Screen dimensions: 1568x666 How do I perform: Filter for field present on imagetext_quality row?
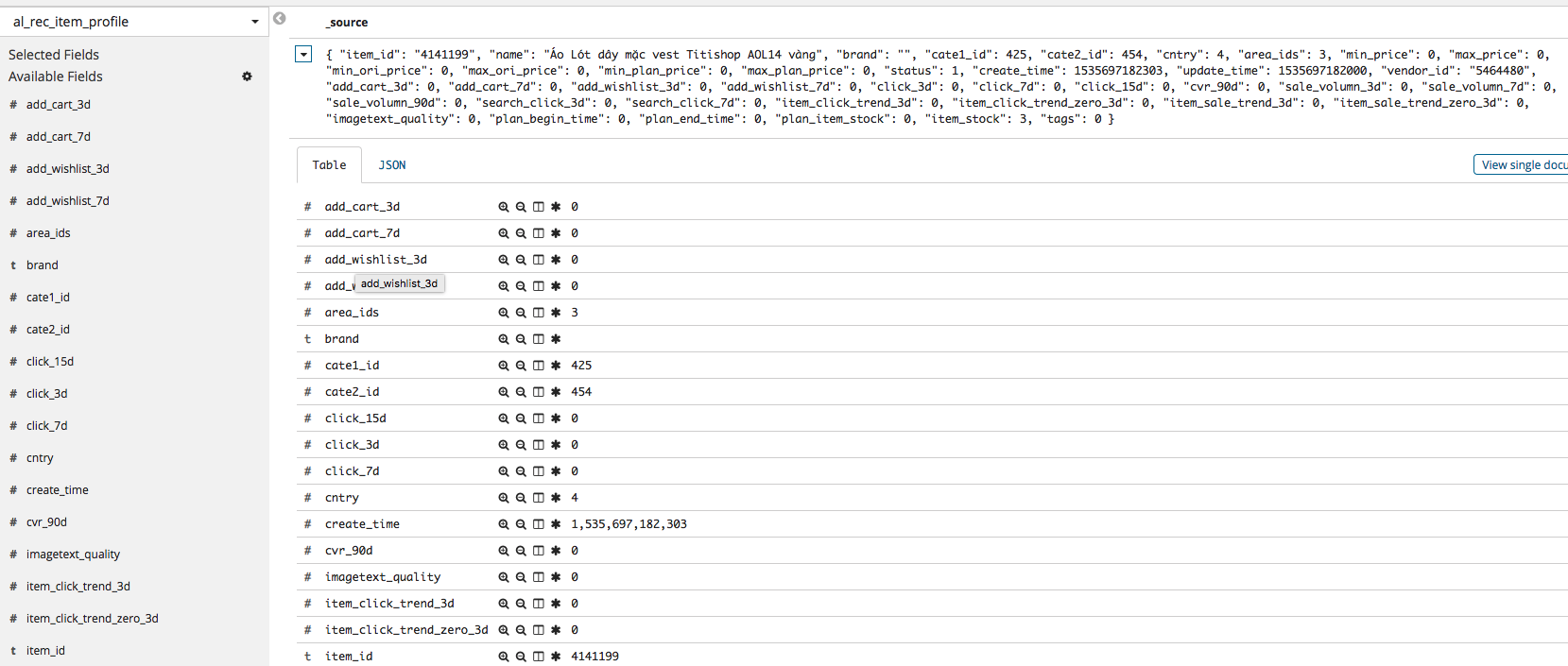(x=556, y=577)
